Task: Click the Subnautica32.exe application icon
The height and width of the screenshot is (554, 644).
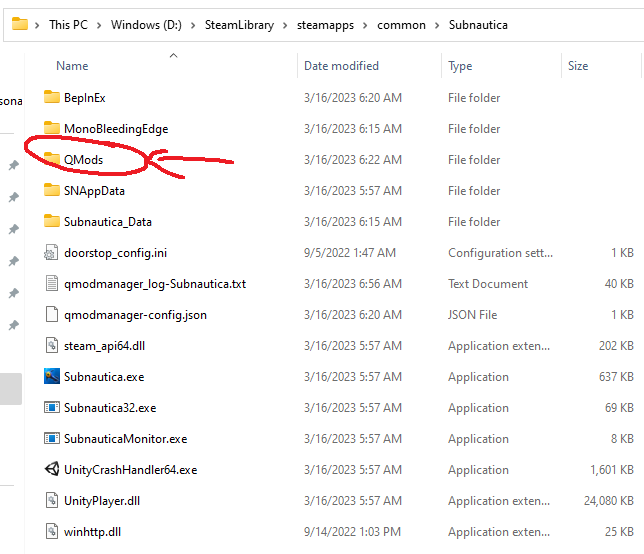Action: point(52,407)
